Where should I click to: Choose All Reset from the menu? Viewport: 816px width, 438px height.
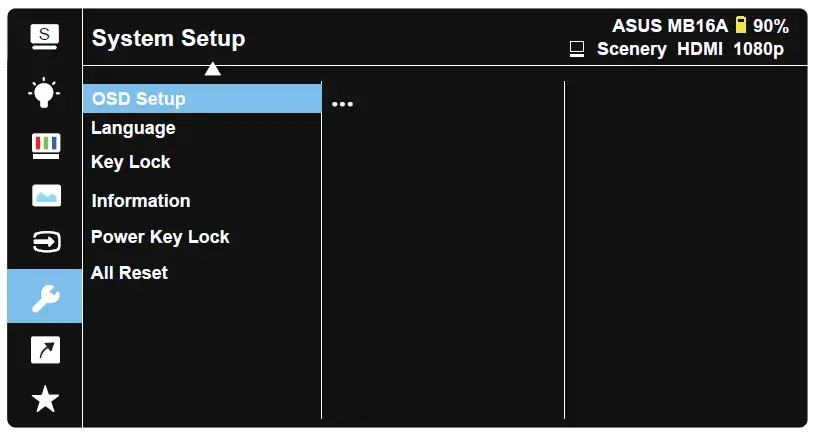[x=129, y=273]
